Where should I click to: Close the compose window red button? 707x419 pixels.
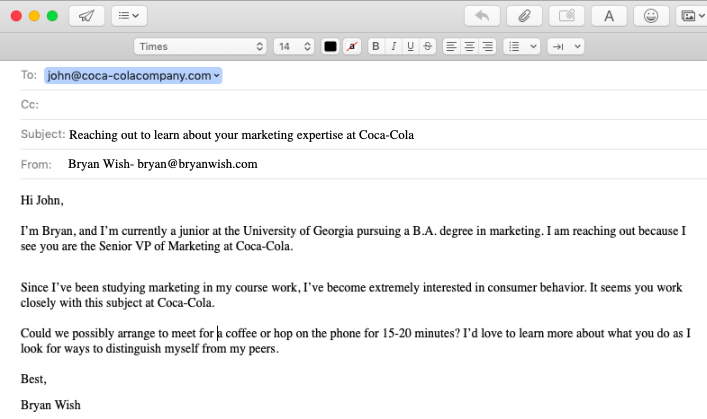point(16,16)
